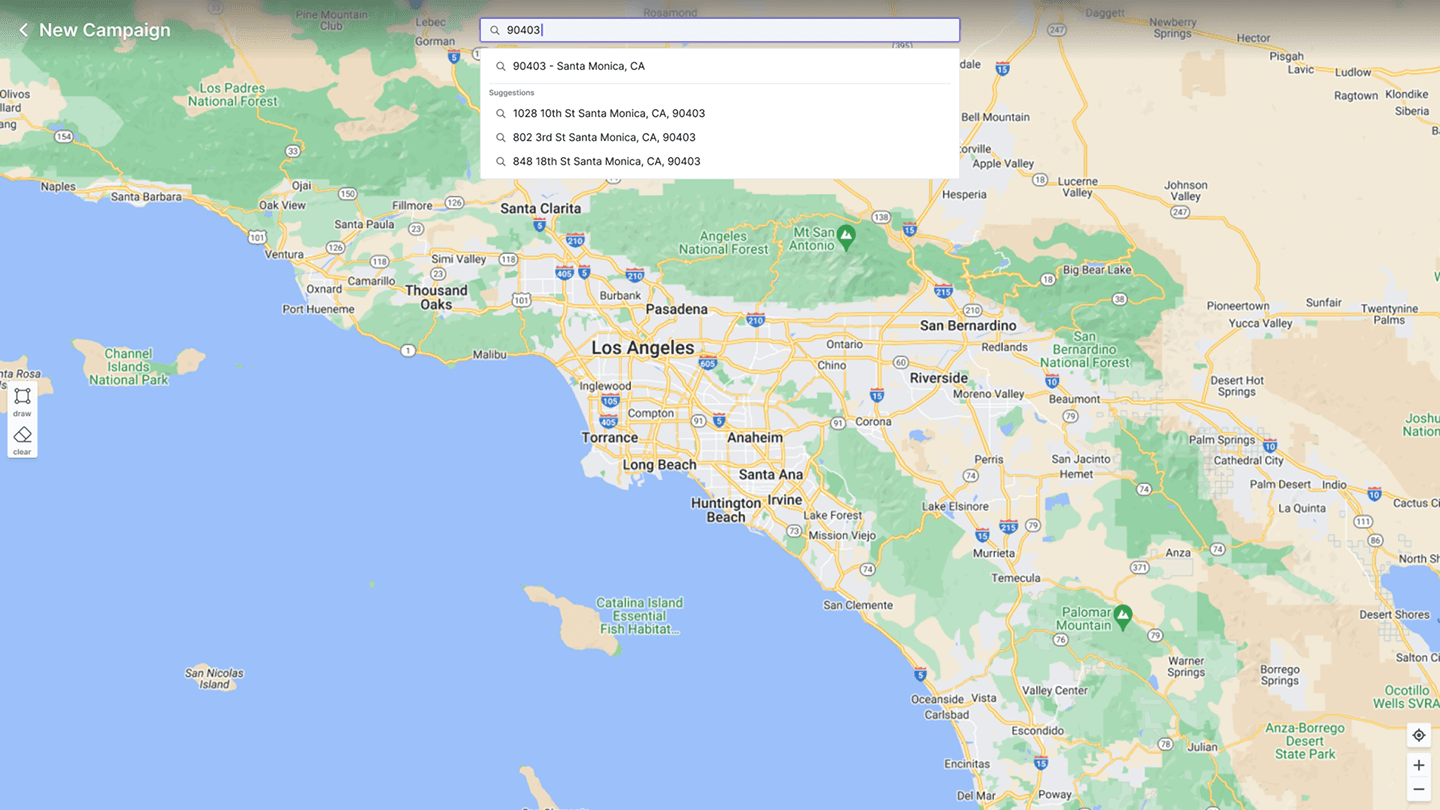Click the Temecula map label

(1016, 578)
